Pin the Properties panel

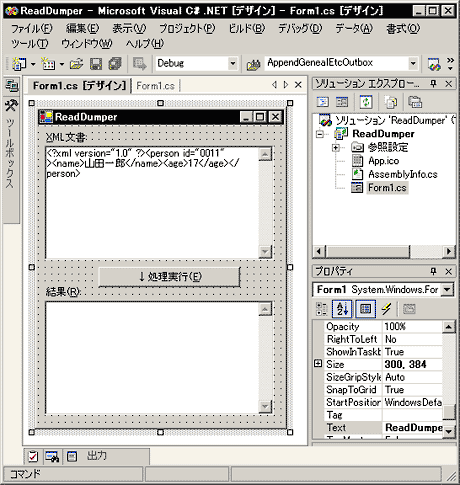[433, 272]
